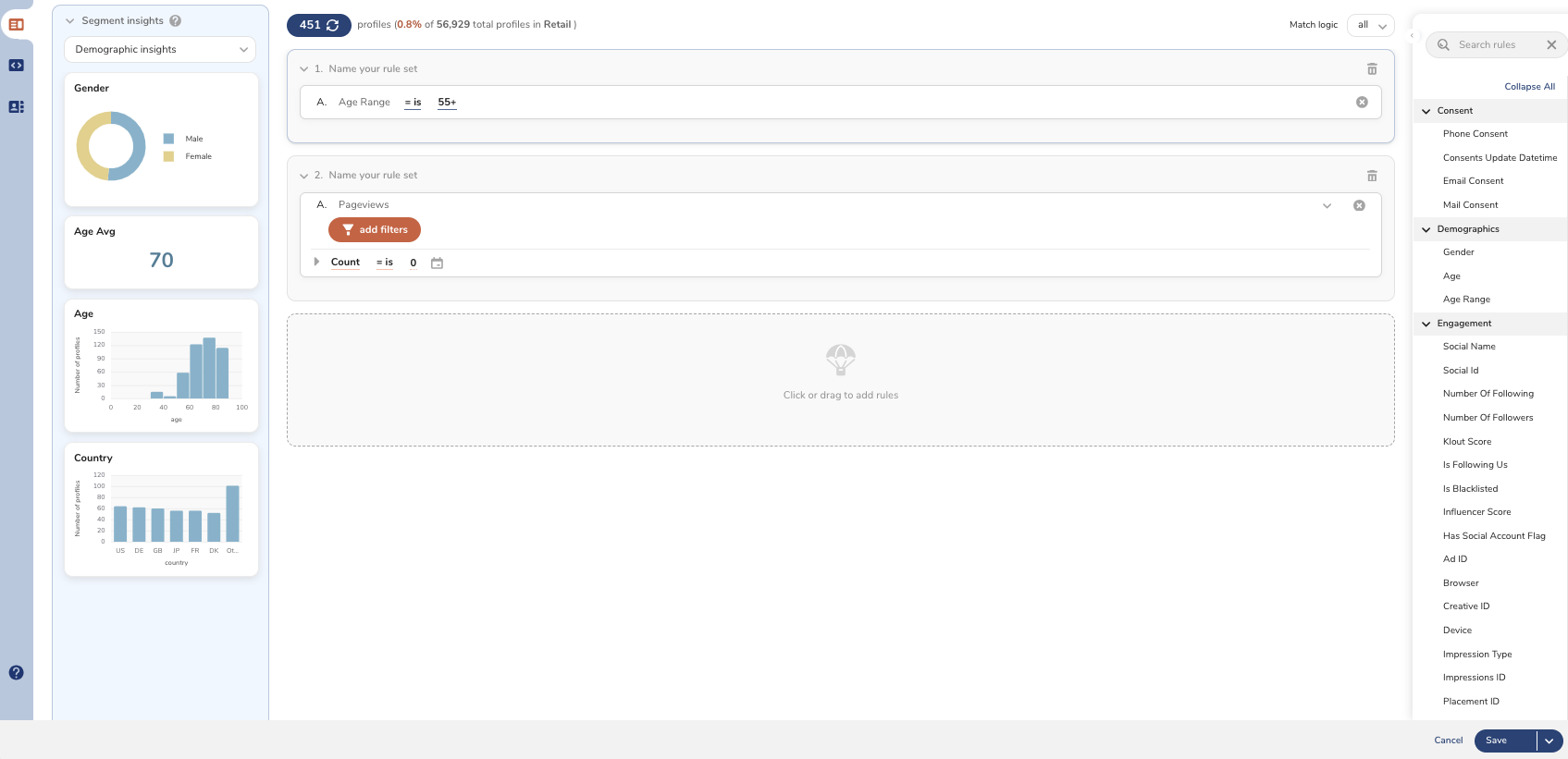Select the Klout Score rule

tap(1467, 442)
